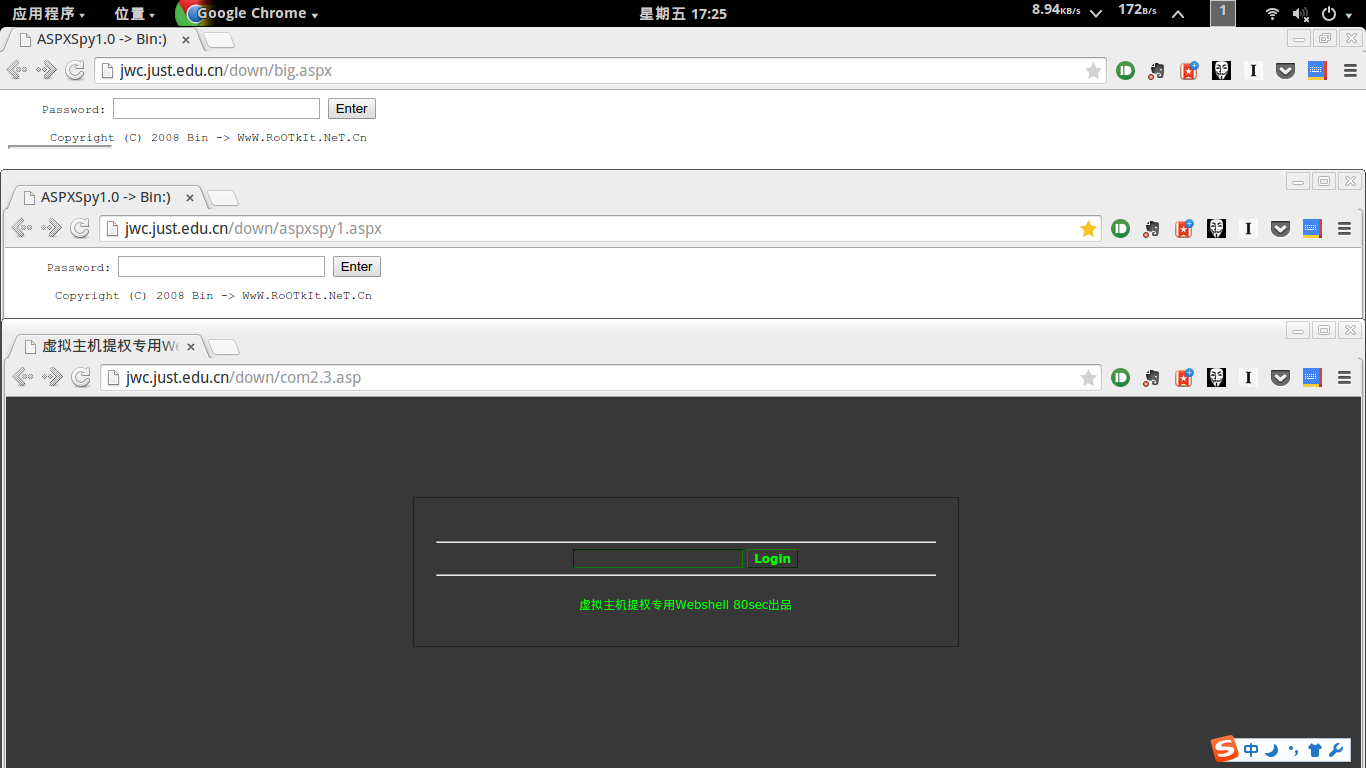Go back in aspxspy1.aspx window
This screenshot has width=1366, height=768.
point(22,228)
